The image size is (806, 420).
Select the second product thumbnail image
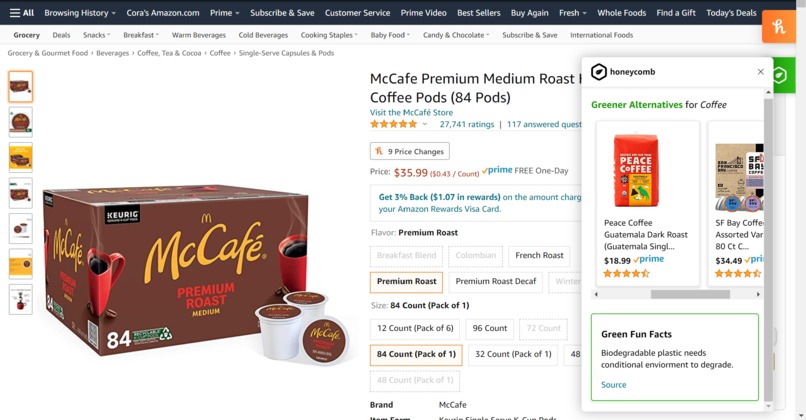[x=21, y=122]
